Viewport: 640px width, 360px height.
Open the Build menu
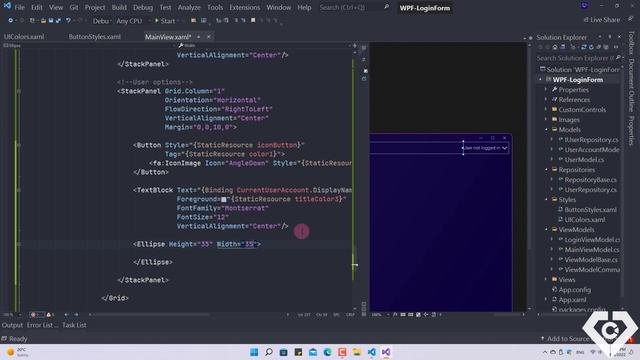119,7
